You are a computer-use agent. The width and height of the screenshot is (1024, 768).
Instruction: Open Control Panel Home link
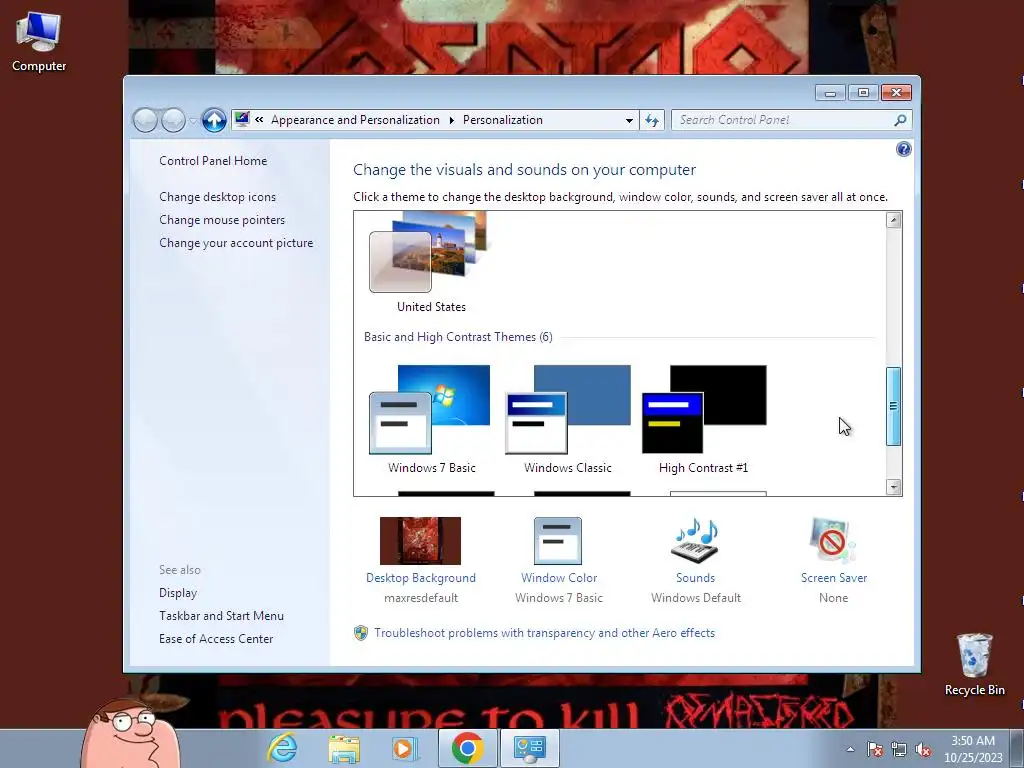(213, 161)
